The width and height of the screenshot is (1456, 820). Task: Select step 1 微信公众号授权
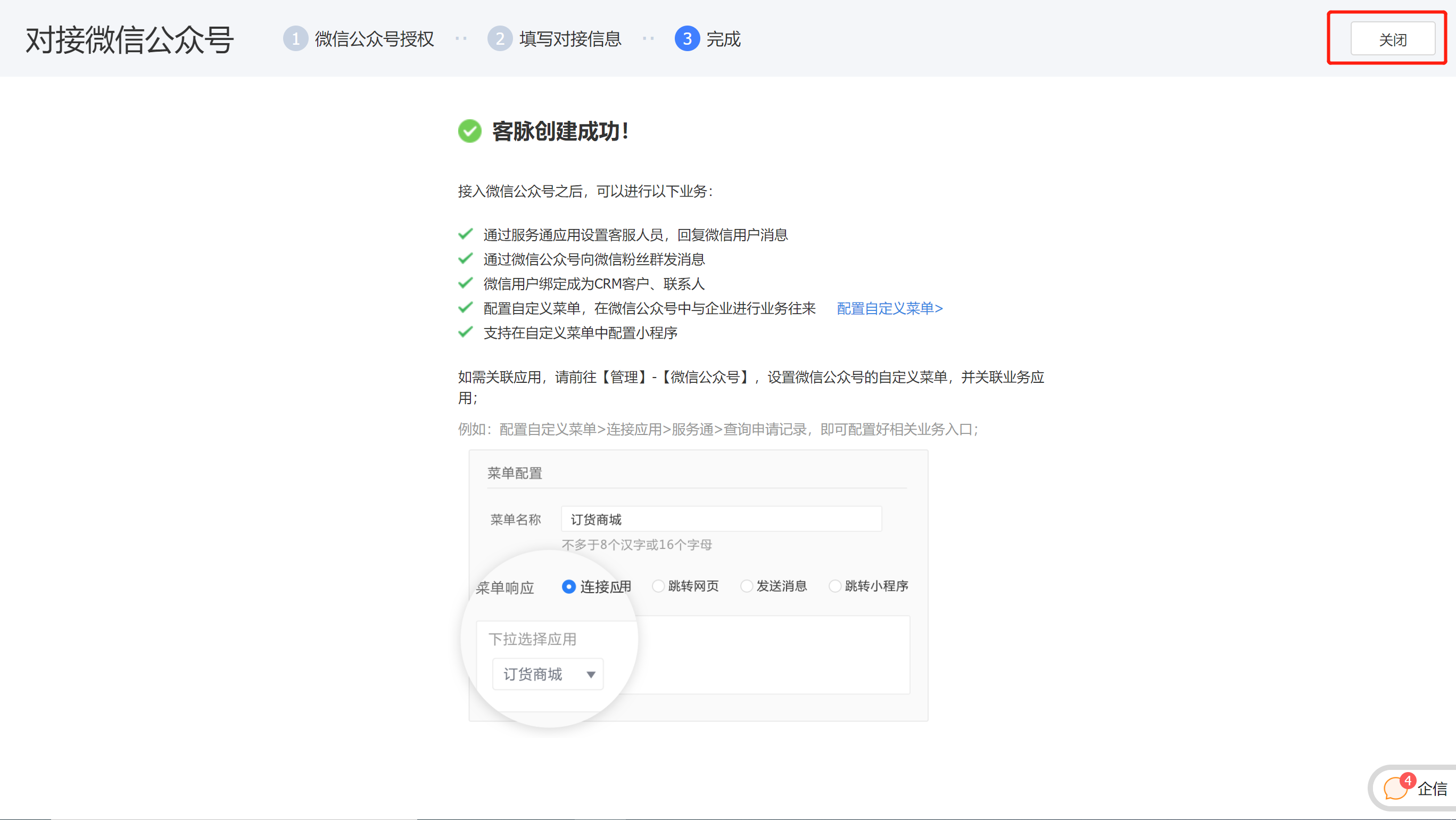[359, 39]
